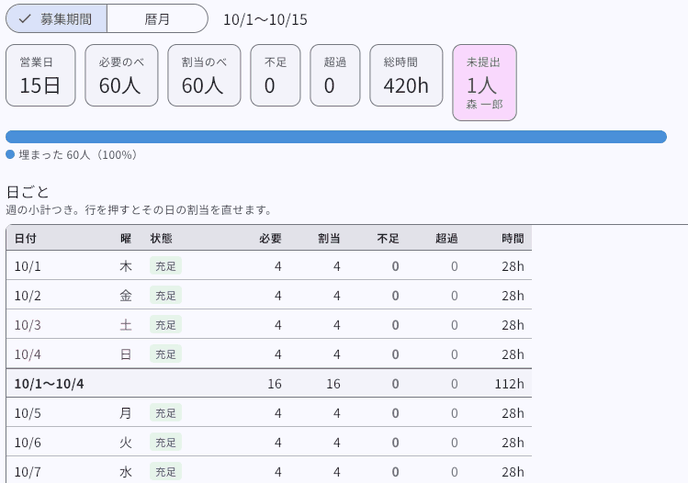Open the 10/2 row to edit assignments

[x=269, y=295]
